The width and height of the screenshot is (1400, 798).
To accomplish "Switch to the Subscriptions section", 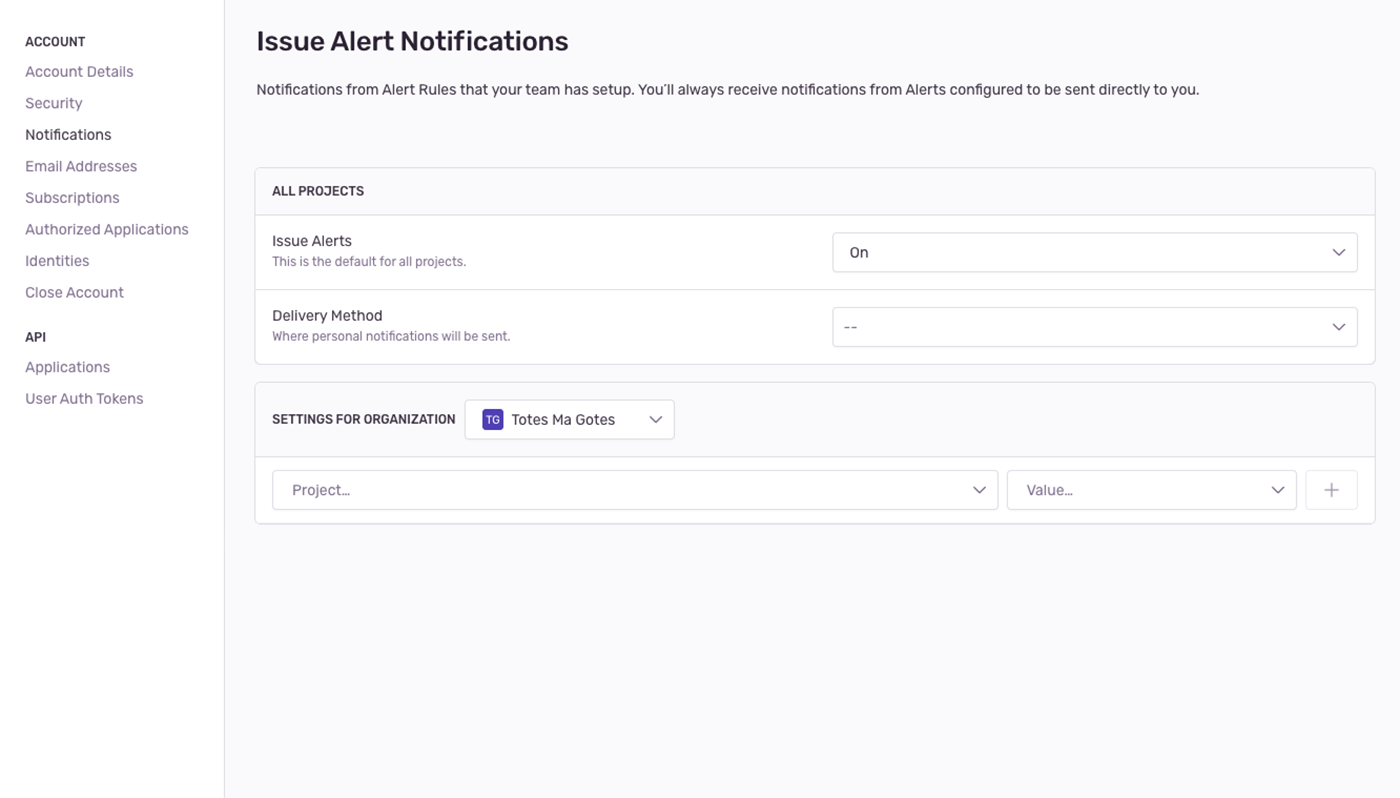I will click(72, 197).
